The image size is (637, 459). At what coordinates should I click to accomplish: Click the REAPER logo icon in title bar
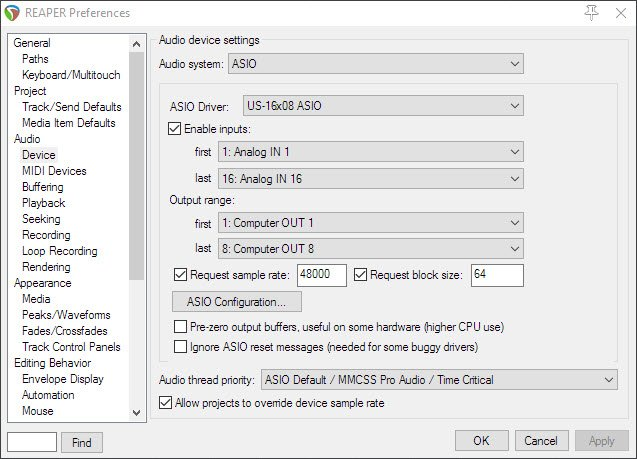(x=12, y=13)
